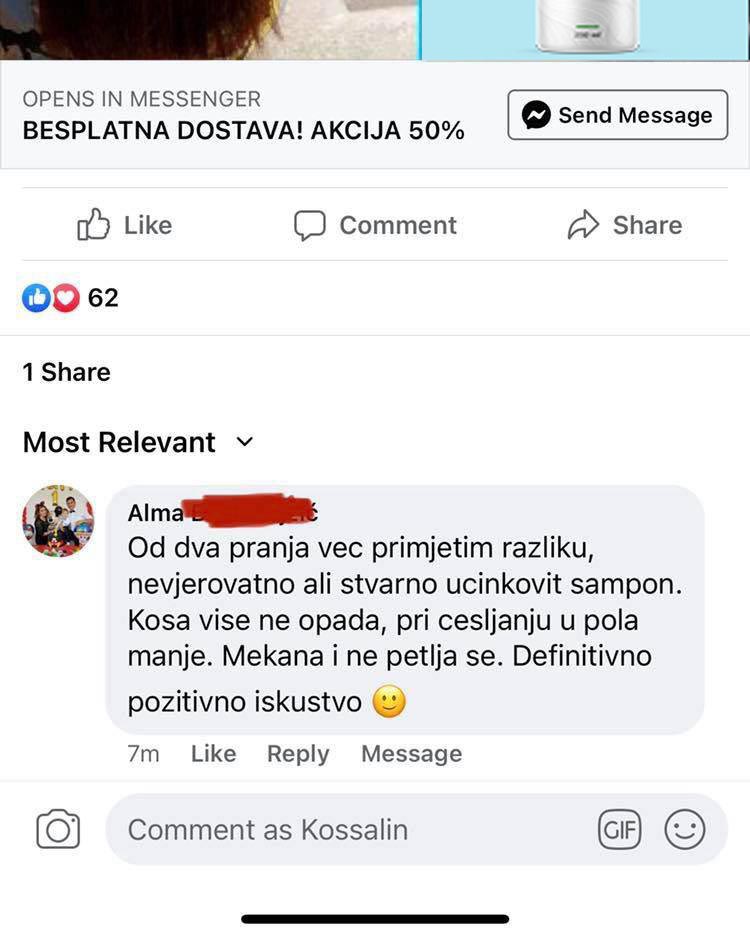
Task: Click the Send Message button
Action: click(617, 115)
